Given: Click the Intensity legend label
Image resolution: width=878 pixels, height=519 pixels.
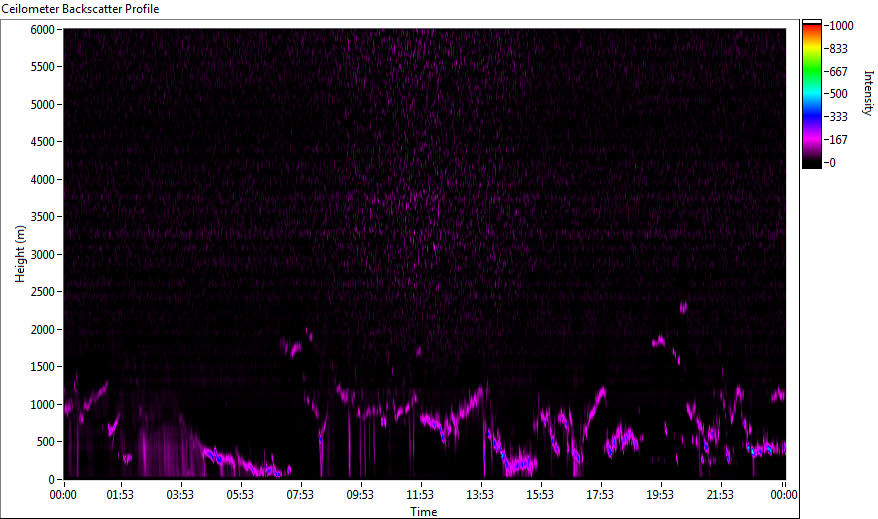Looking at the screenshot, I should pyautogui.click(x=868, y=93).
